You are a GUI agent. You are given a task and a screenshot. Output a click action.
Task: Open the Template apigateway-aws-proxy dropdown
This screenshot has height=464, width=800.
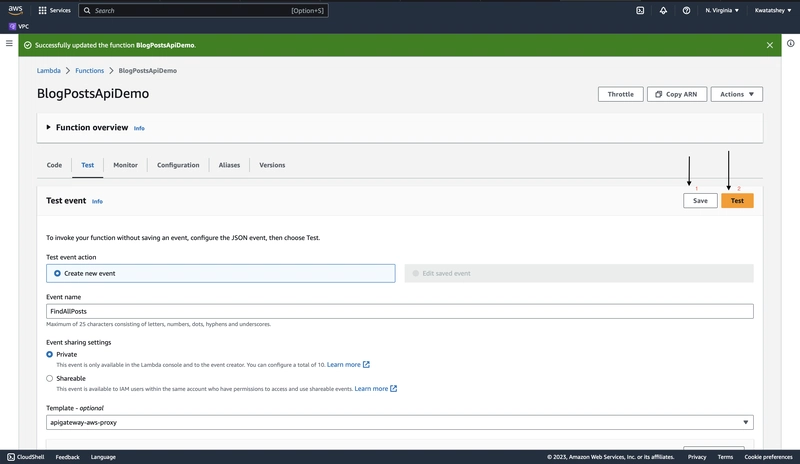pyautogui.click(x=399, y=422)
